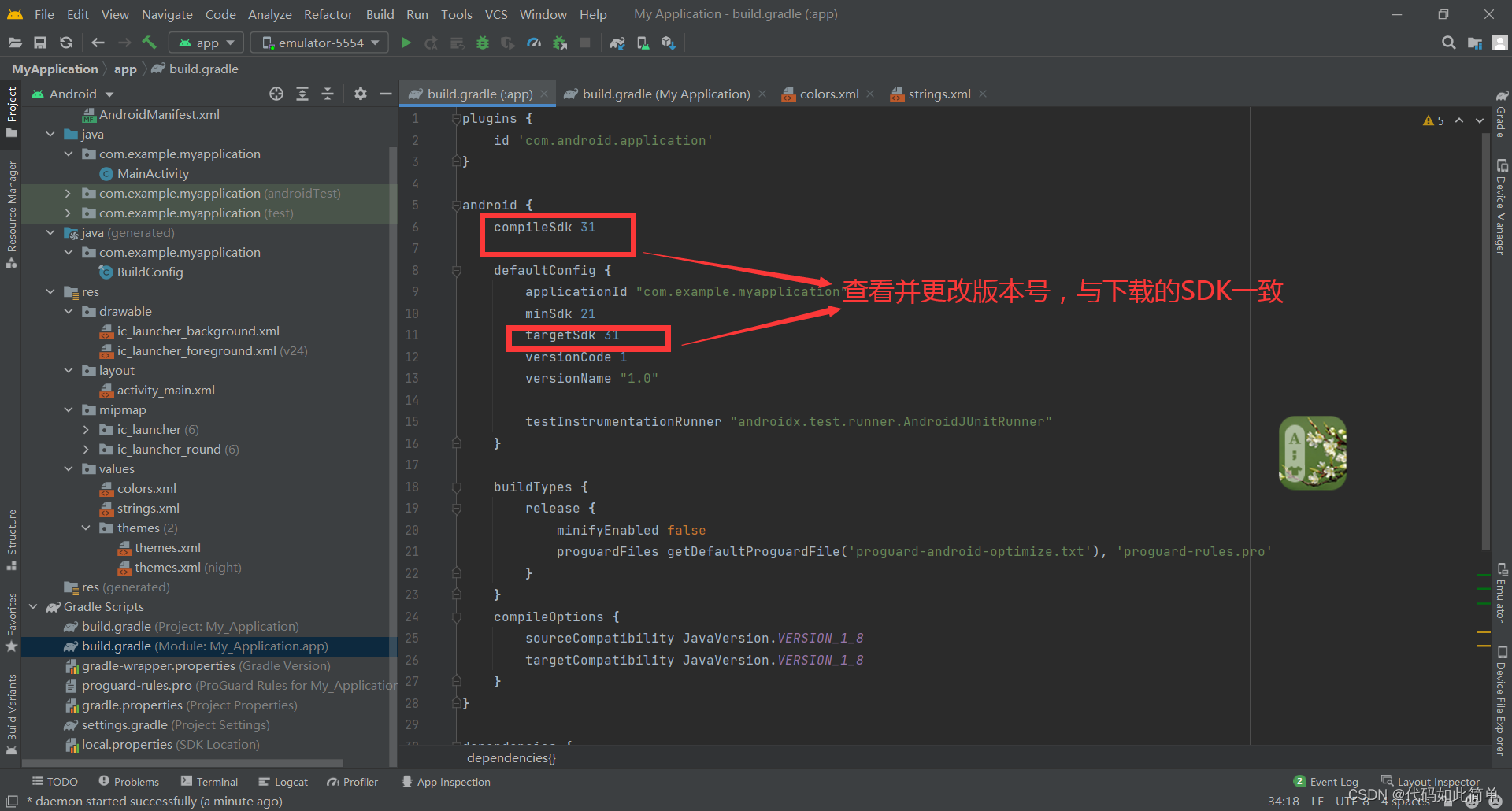Build project with the green hammer icon
The width and height of the screenshot is (1512, 811).
click(x=149, y=43)
